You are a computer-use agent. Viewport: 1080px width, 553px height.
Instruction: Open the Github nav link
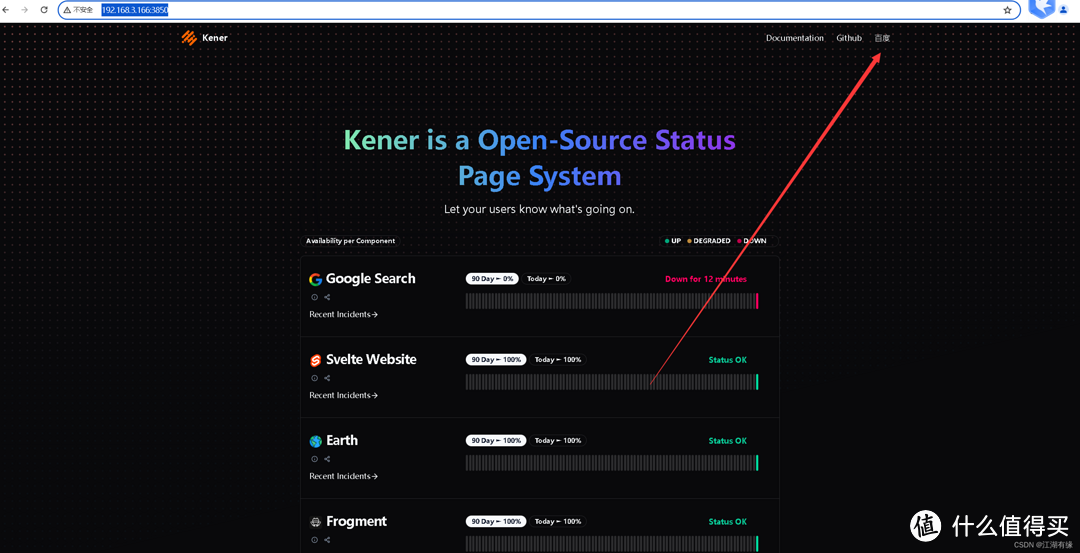[849, 38]
